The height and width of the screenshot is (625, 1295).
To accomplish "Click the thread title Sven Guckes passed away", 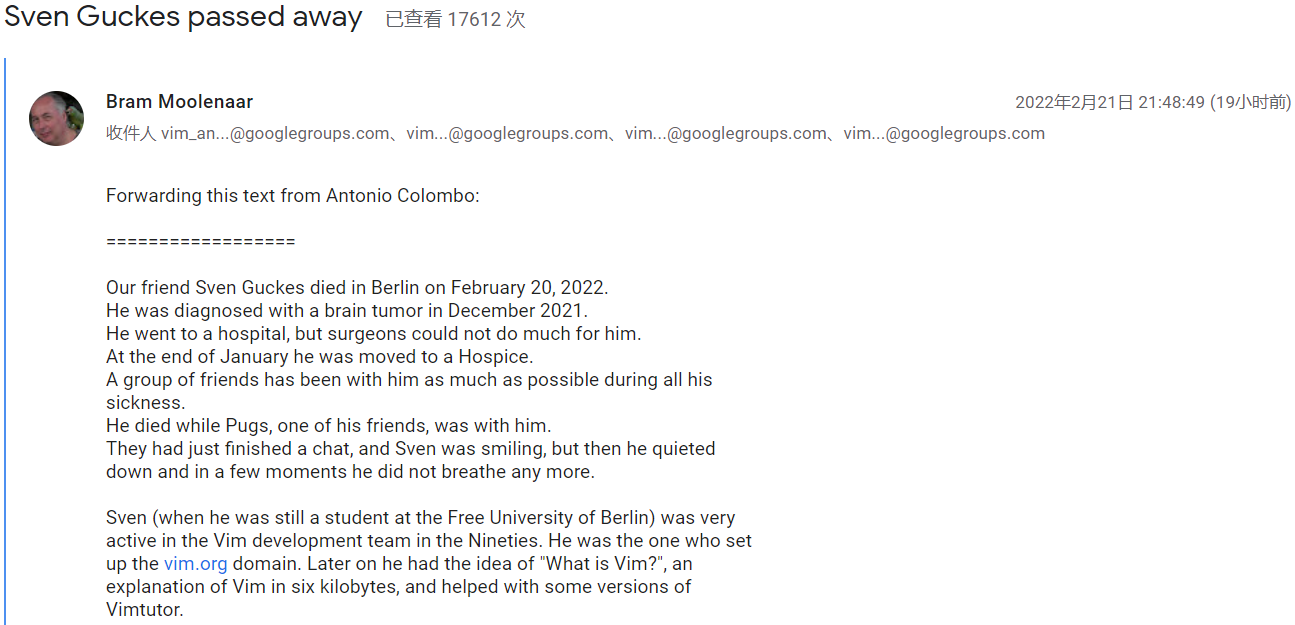I will click(x=183, y=17).
